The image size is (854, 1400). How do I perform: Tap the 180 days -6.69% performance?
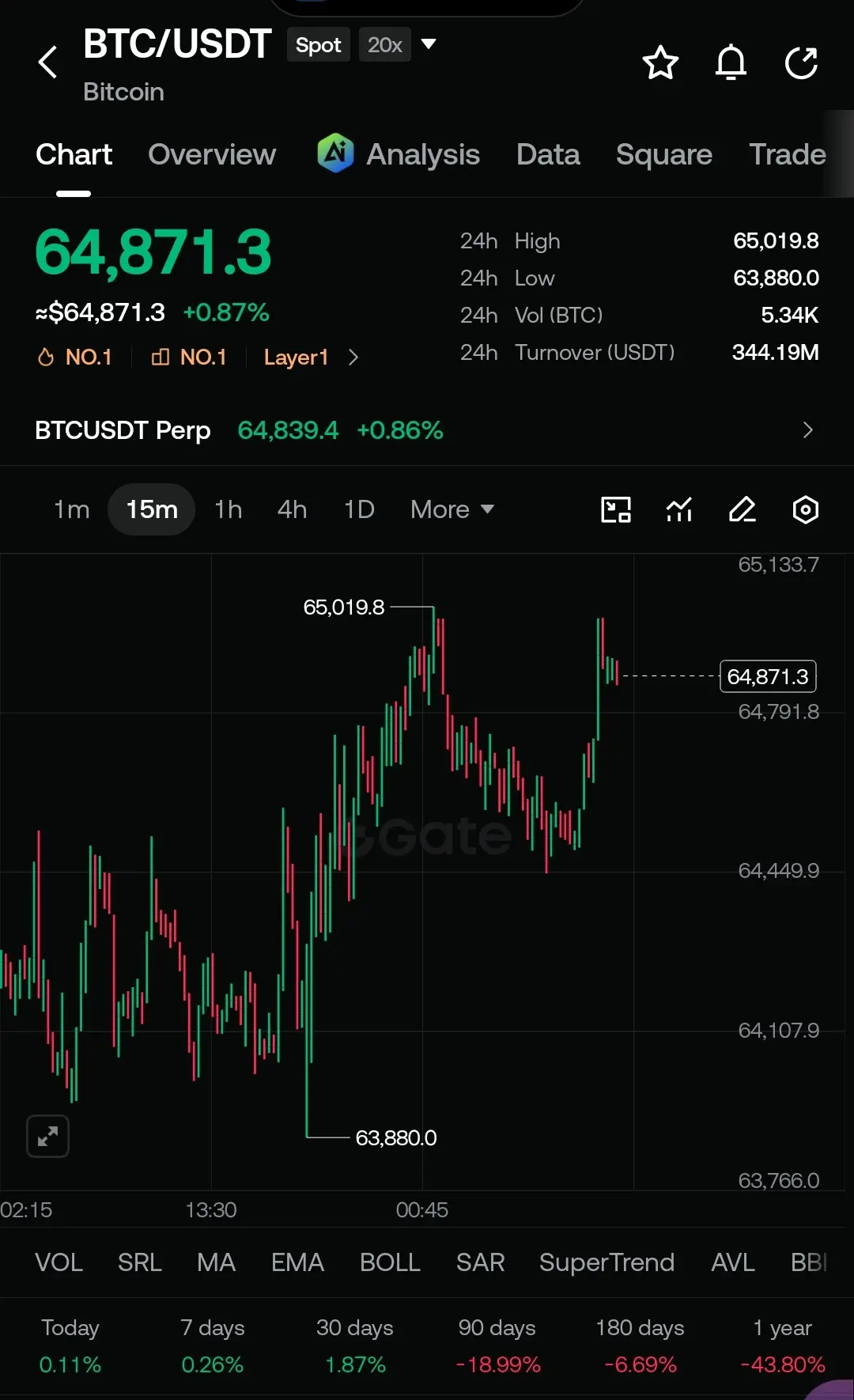tap(640, 1345)
